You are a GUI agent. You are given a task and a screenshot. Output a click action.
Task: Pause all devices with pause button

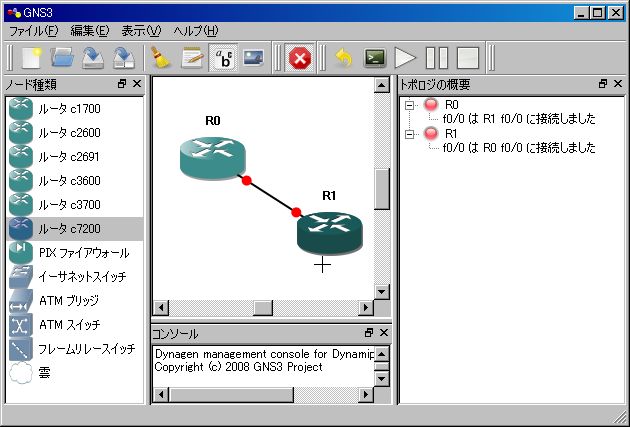[x=437, y=58]
